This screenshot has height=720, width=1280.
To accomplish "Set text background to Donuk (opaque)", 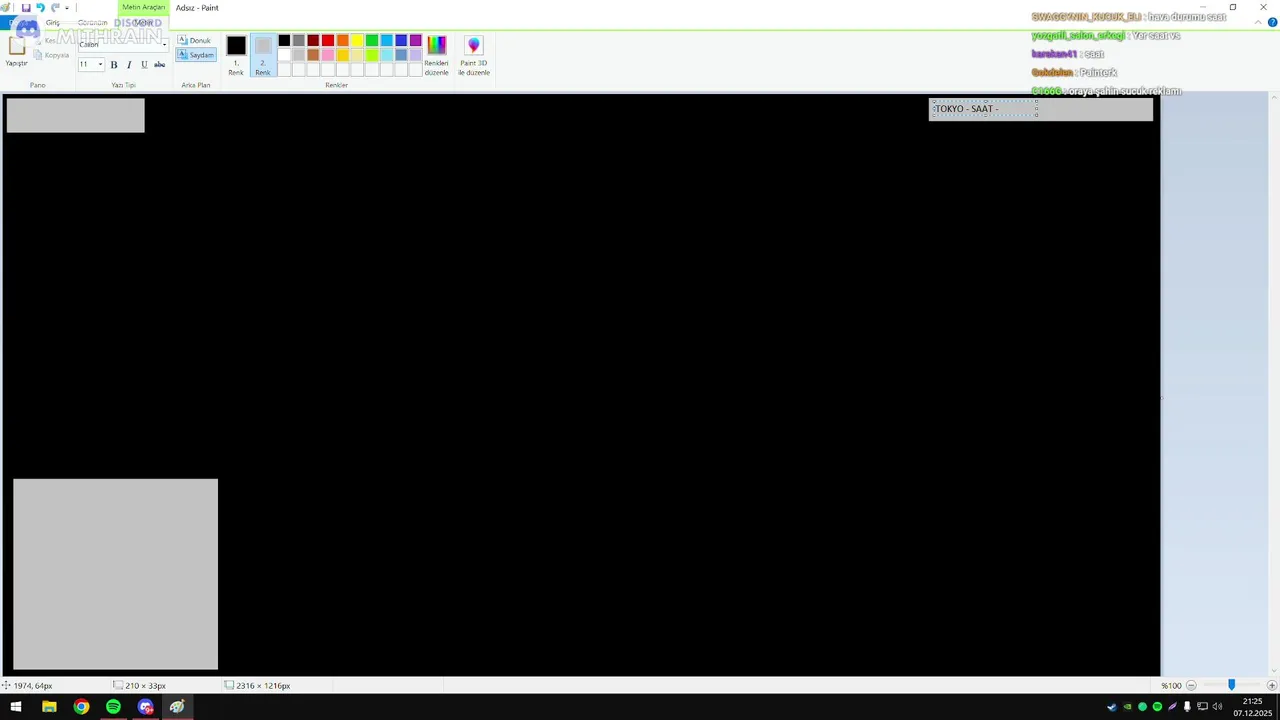I will [195, 41].
